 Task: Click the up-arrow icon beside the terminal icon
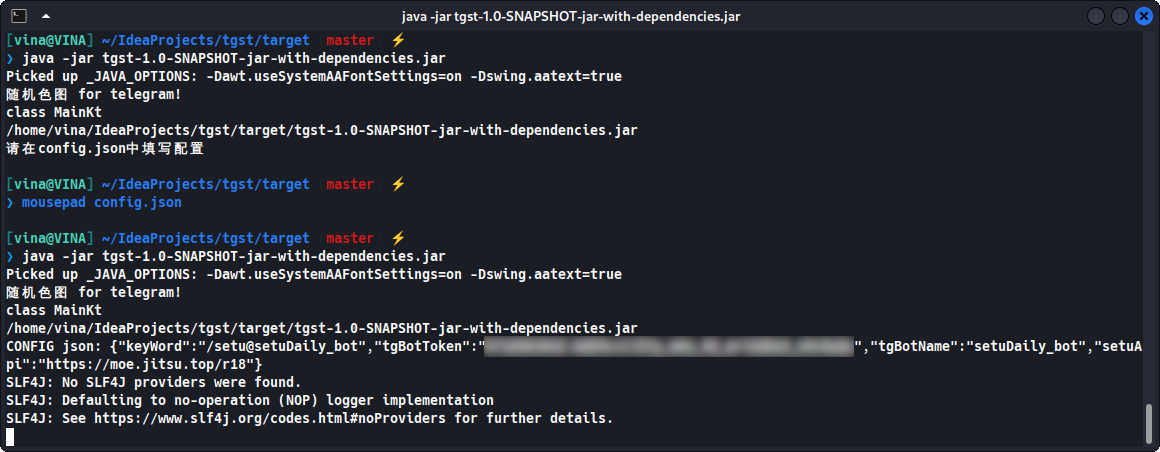point(46,16)
